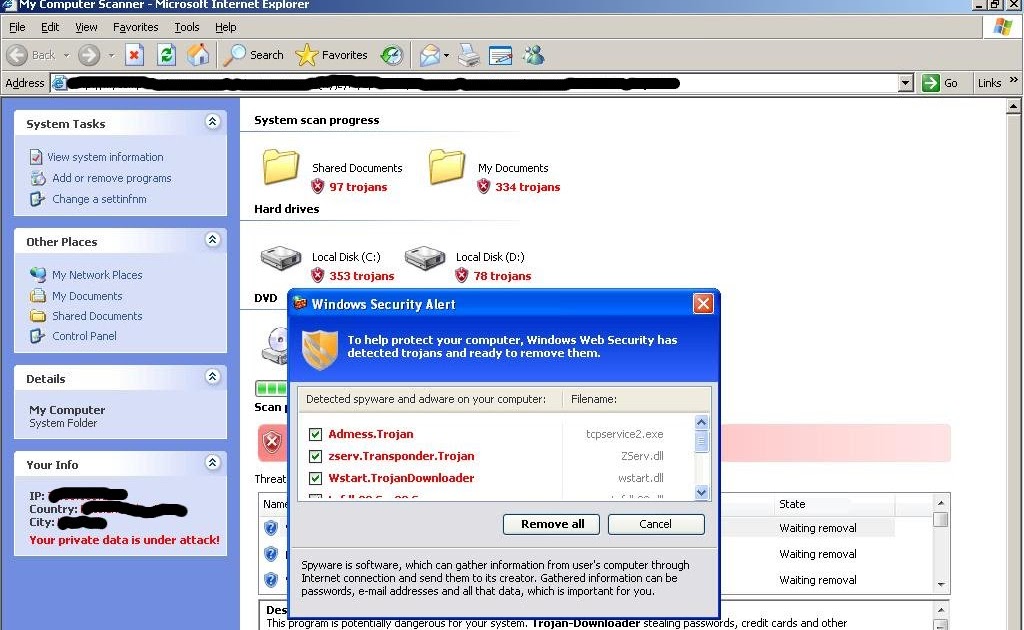Screen dimensions: 1024x630
Task: Click the "334 trojans" text
Action: 528,187
